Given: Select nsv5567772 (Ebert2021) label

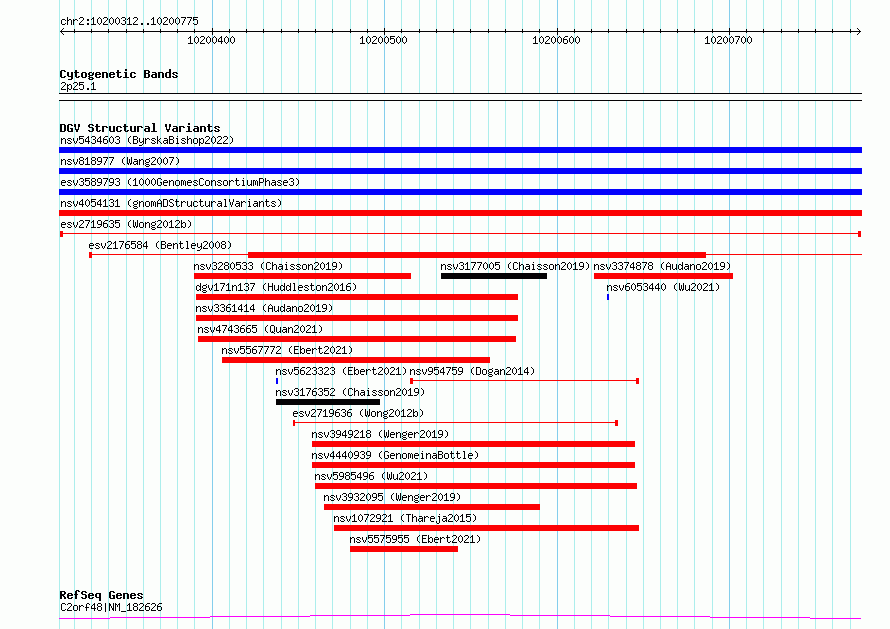Looking at the screenshot, I should [287, 350].
